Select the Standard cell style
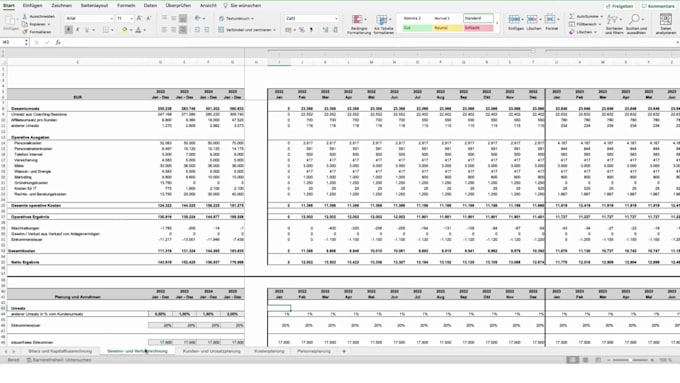The height and width of the screenshot is (383, 680). (x=478, y=18)
